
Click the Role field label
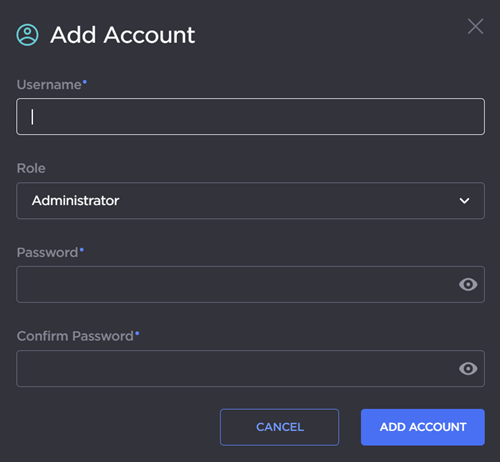click(x=31, y=168)
